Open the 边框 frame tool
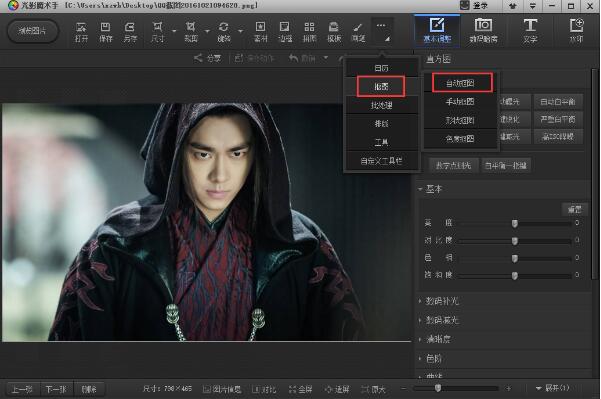The width and height of the screenshot is (601, 399). (x=285, y=31)
